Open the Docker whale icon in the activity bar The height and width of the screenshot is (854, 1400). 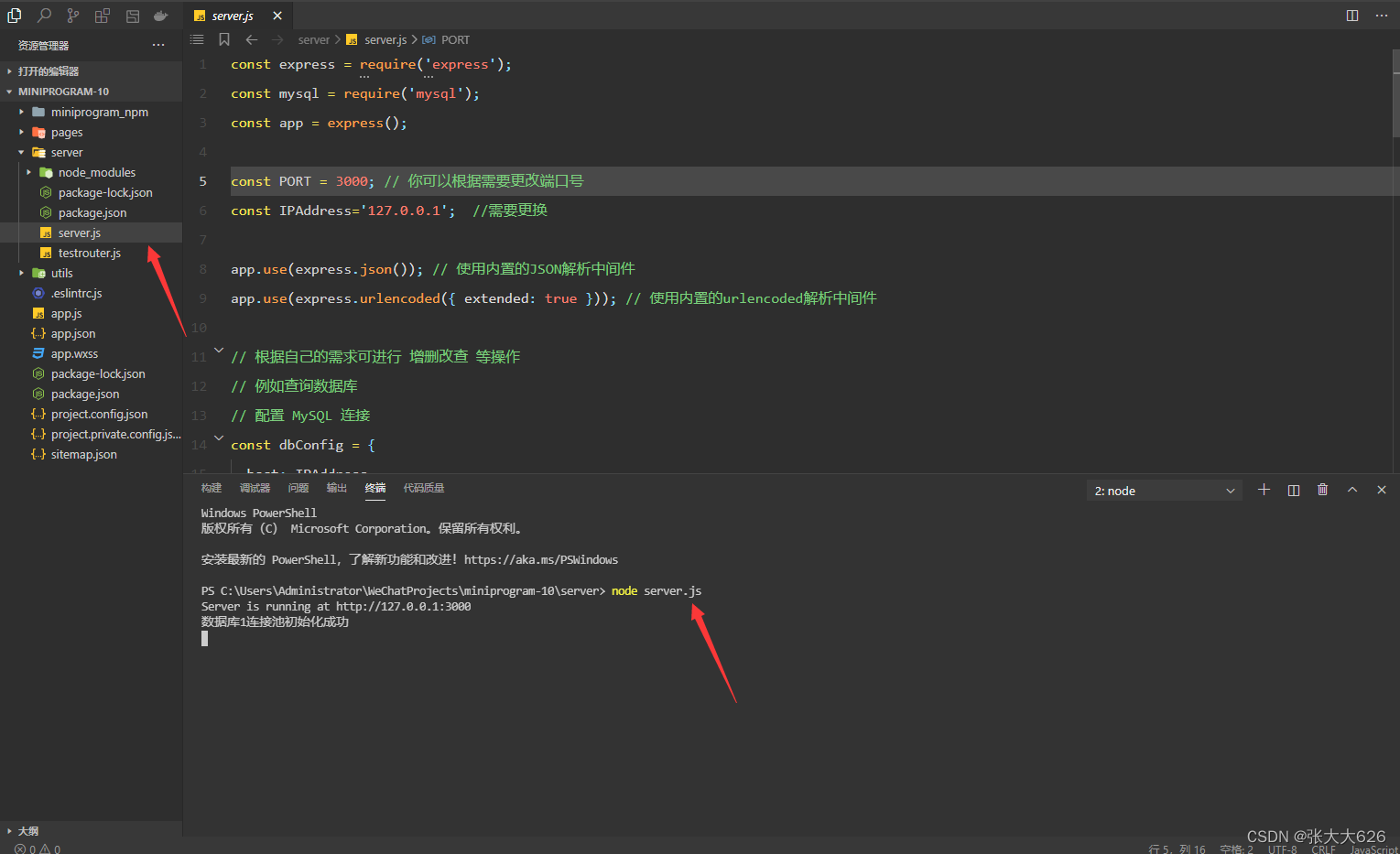(x=160, y=16)
